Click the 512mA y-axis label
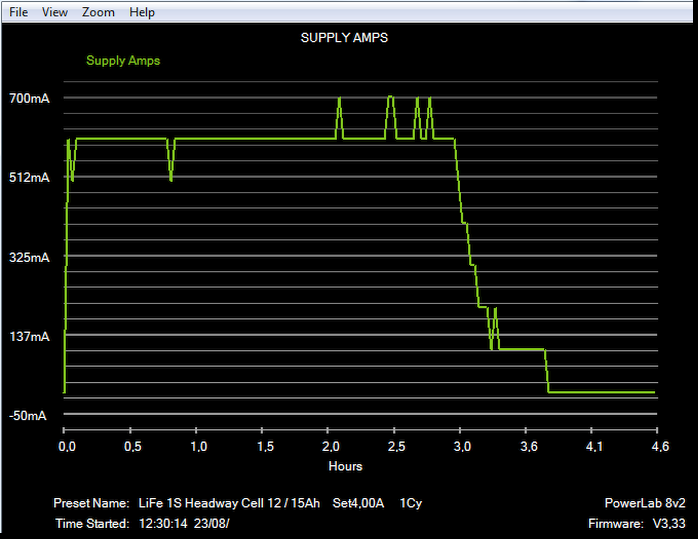Viewport: 698px width, 539px height. tap(29, 178)
